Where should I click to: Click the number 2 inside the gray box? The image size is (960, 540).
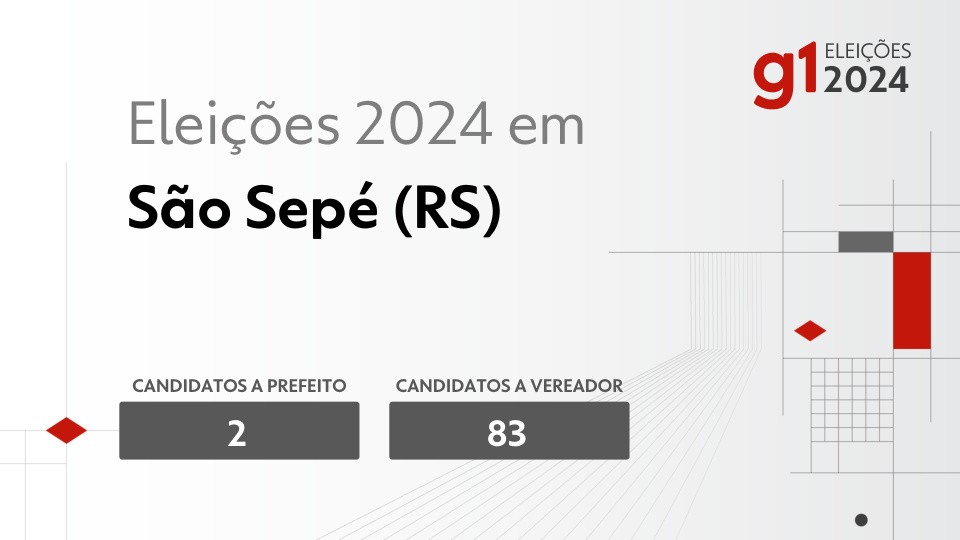coord(237,432)
